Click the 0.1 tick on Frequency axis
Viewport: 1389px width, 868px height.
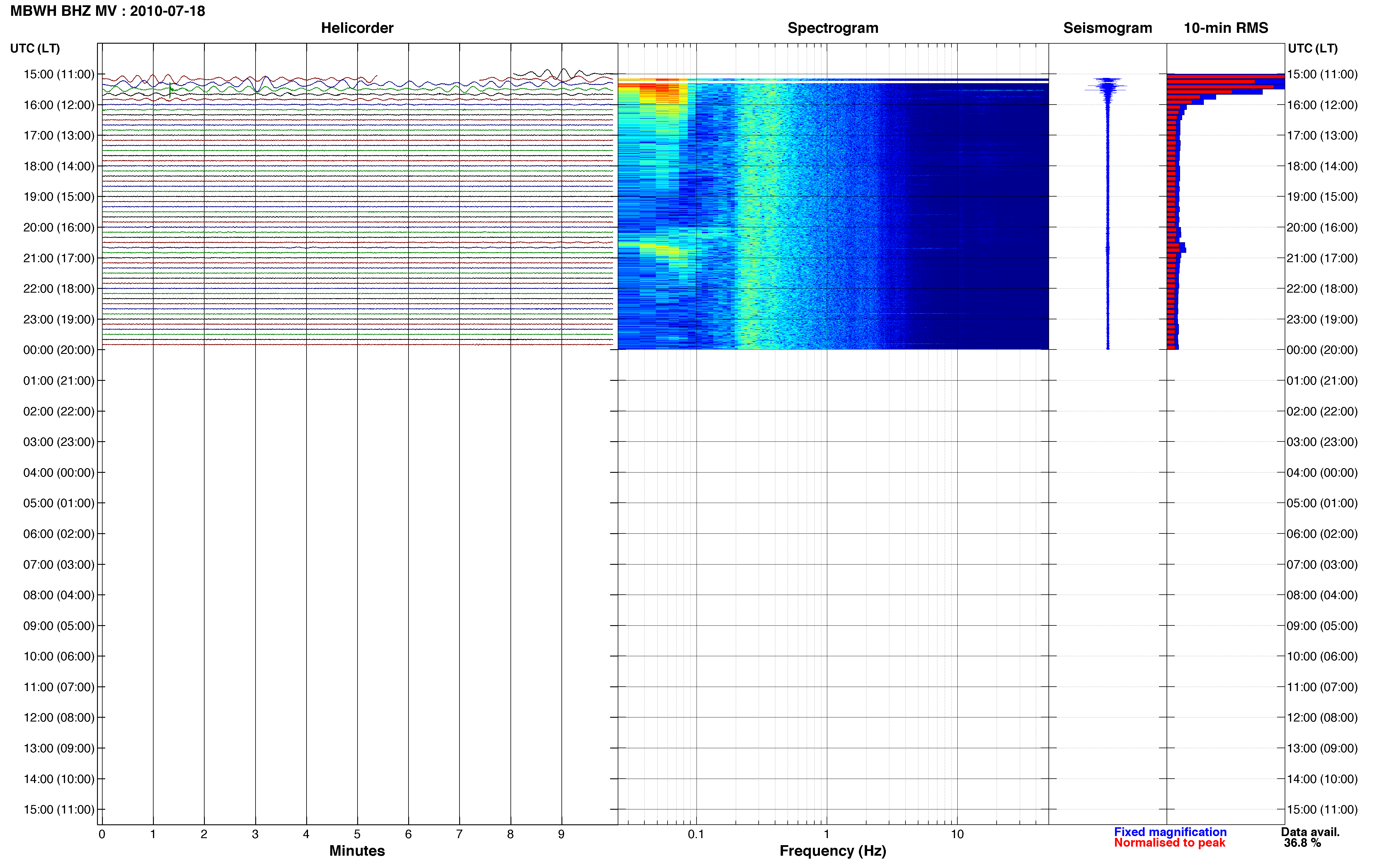[x=696, y=834]
